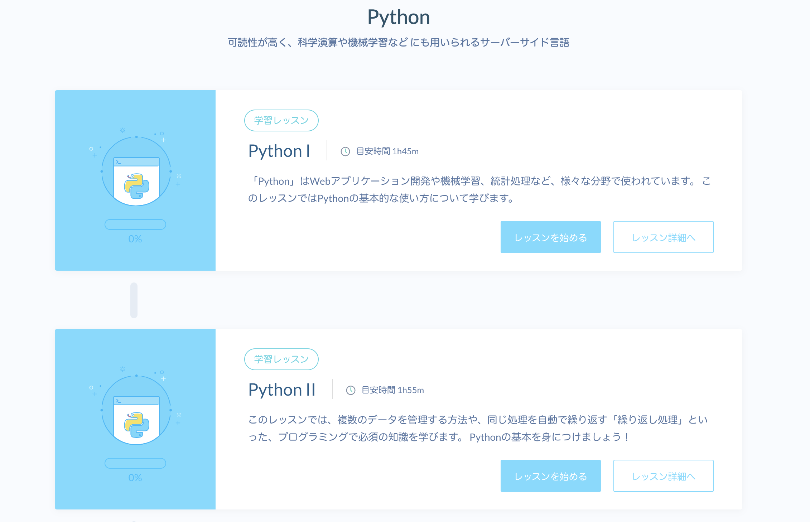Click the clock icon beside Python I duration
Screen dimensions: 810x522
345,152
